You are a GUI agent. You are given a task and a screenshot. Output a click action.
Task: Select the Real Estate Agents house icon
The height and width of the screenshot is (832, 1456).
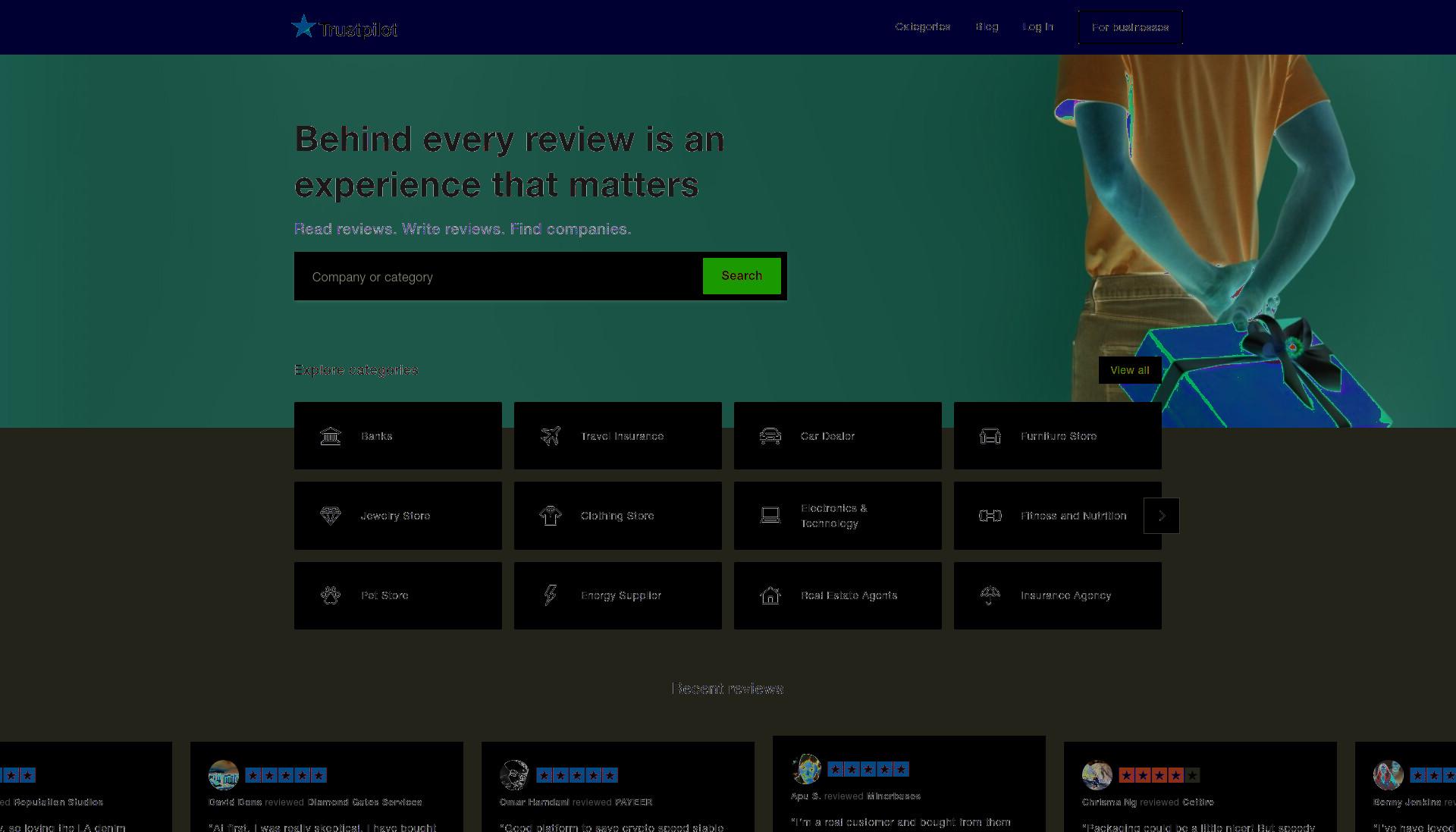770,595
